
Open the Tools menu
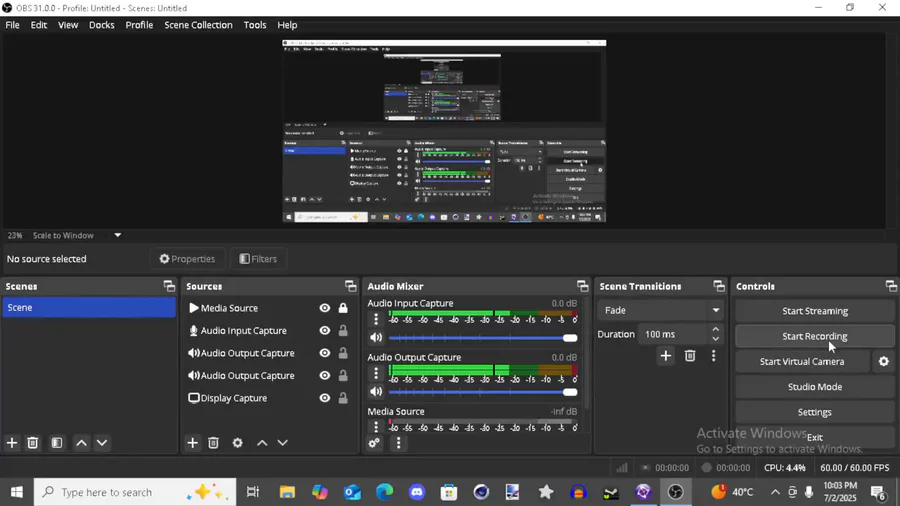pos(255,25)
